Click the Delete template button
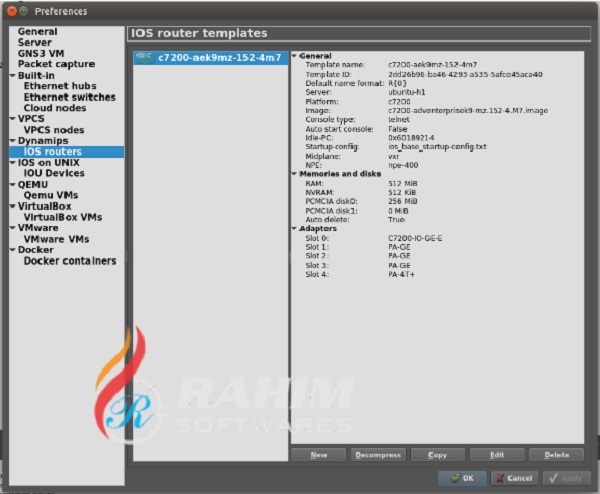The width and height of the screenshot is (600, 494). 557,455
